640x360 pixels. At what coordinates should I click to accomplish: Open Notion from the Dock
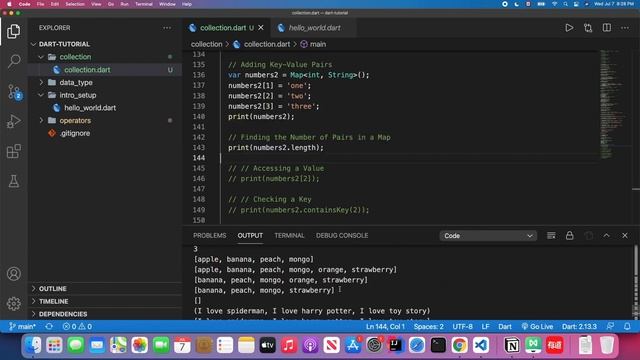(x=512, y=345)
